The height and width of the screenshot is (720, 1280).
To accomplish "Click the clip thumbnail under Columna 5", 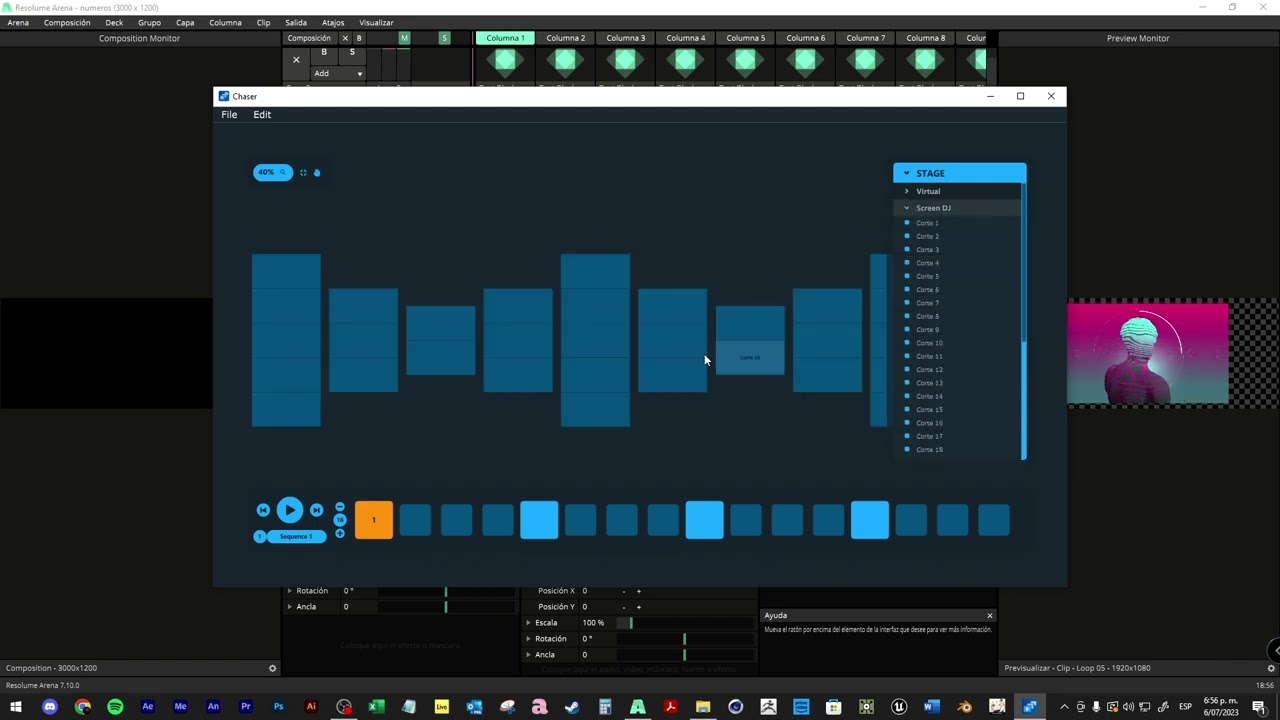I will tap(745, 62).
